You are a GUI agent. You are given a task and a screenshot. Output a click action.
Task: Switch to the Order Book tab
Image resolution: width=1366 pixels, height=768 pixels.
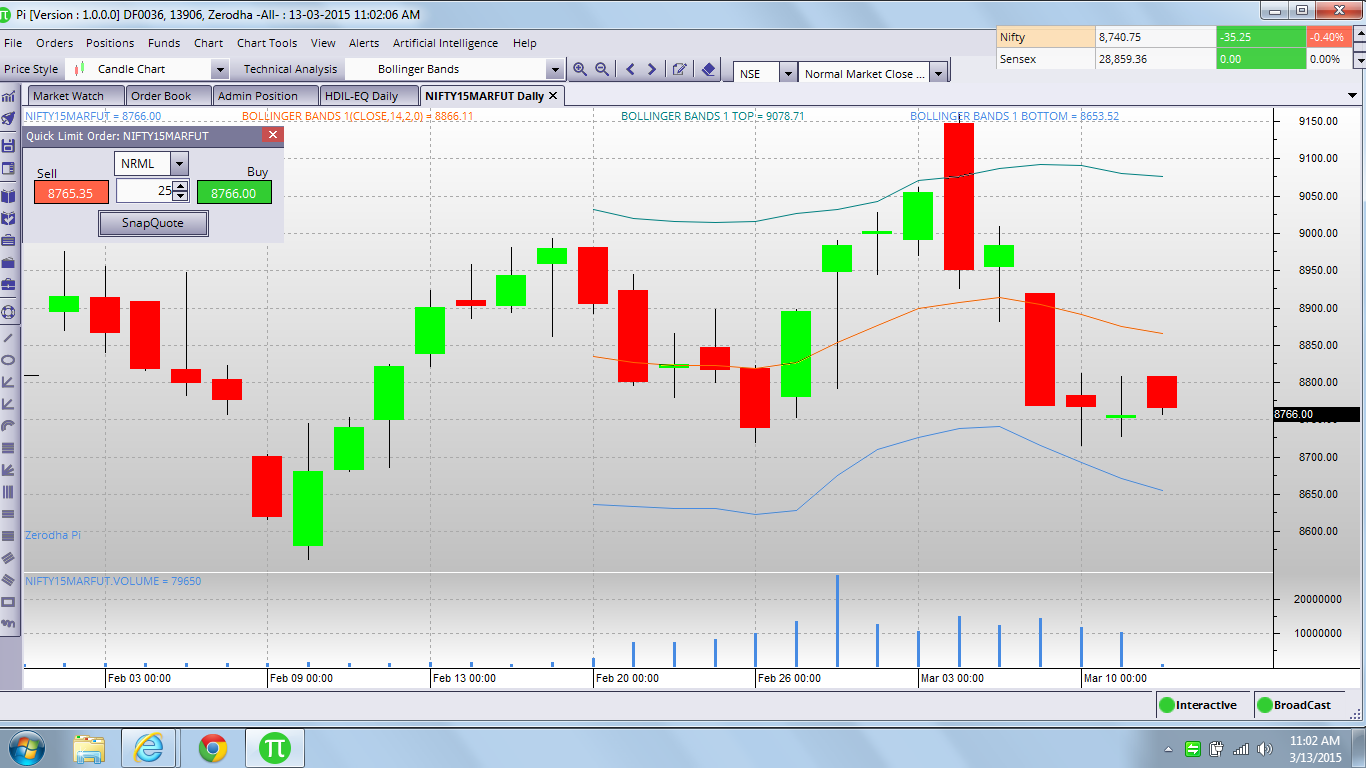pos(168,96)
